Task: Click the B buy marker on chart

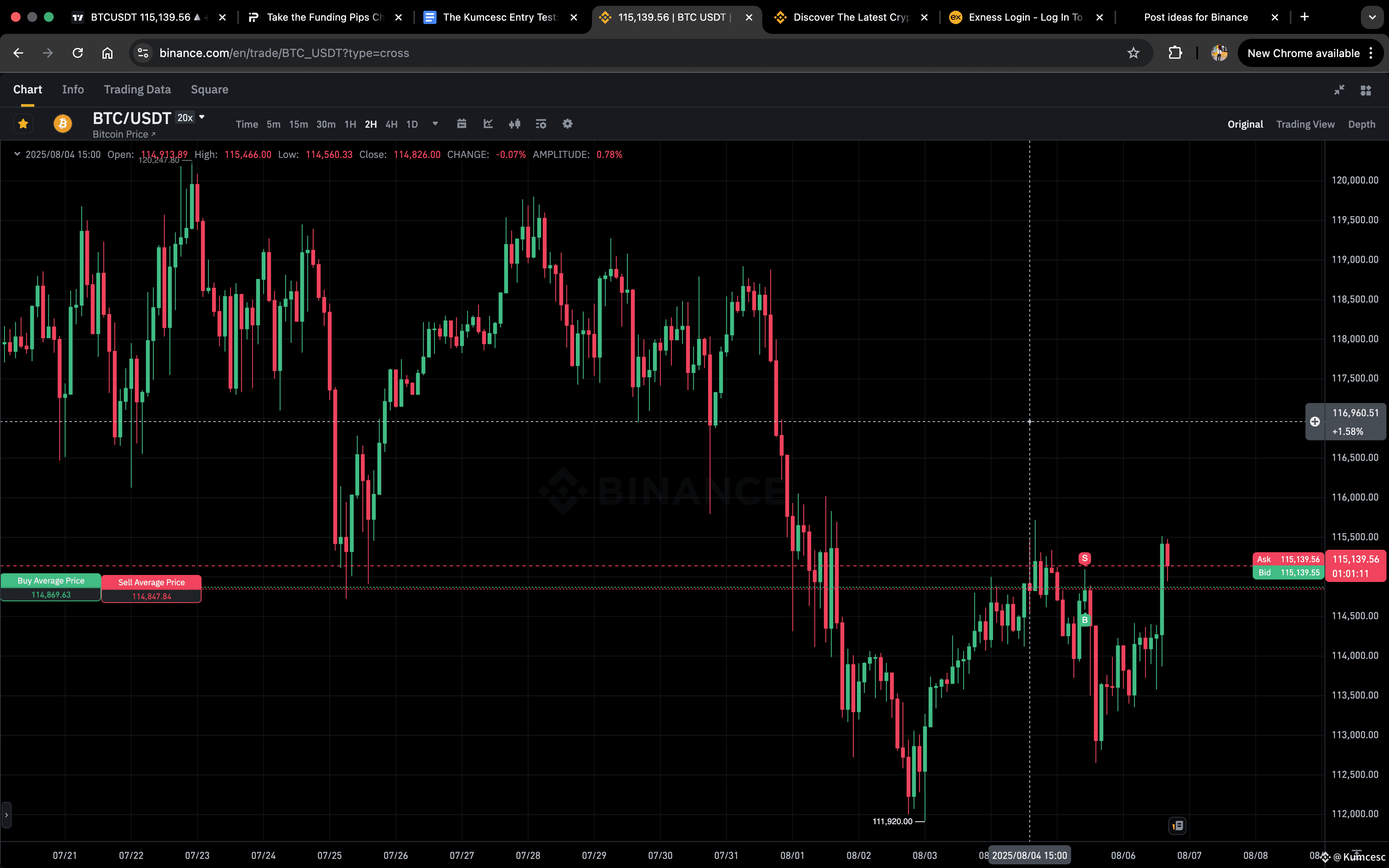Action: pyautogui.click(x=1084, y=620)
